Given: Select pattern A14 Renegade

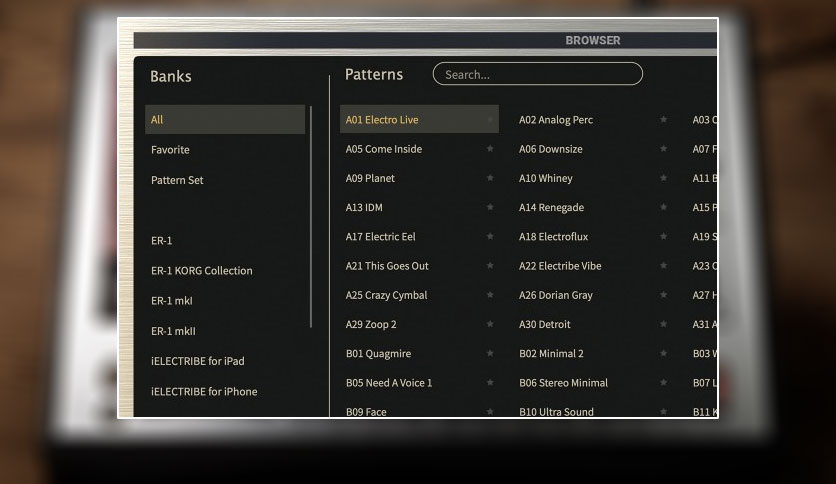Looking at the screenshot, I should tap(552, 207).
